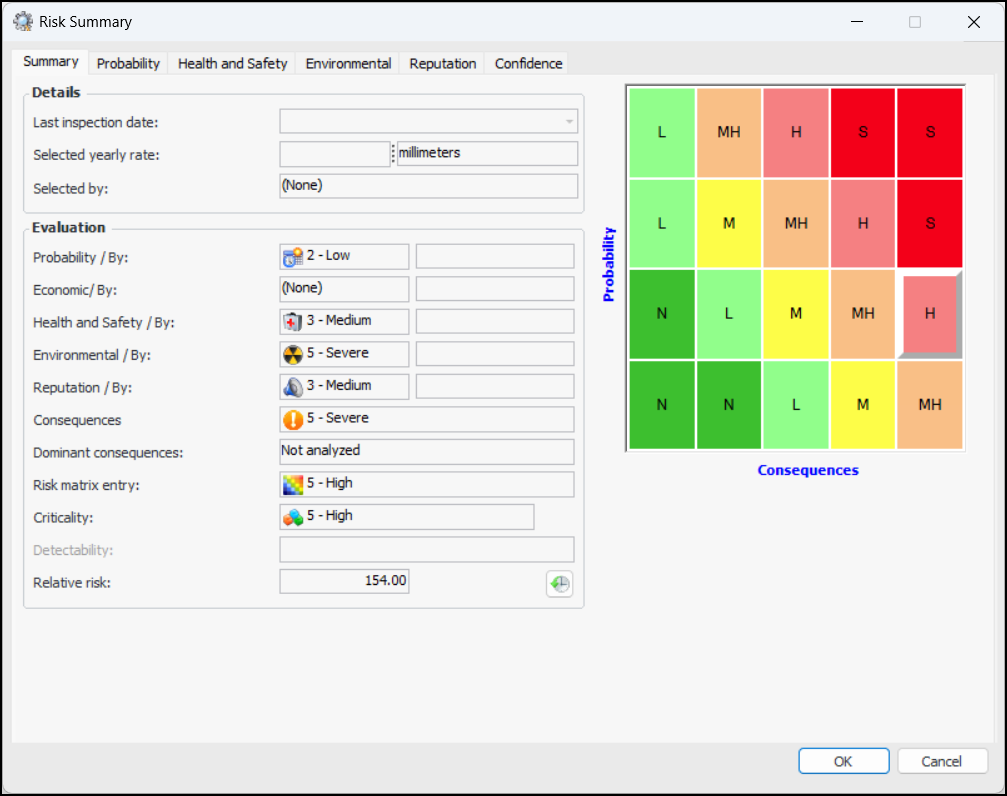Click the relative risk chart button
Viewport: 1007px width, 796px height.
pyautogui.click(x=560, y=584)
